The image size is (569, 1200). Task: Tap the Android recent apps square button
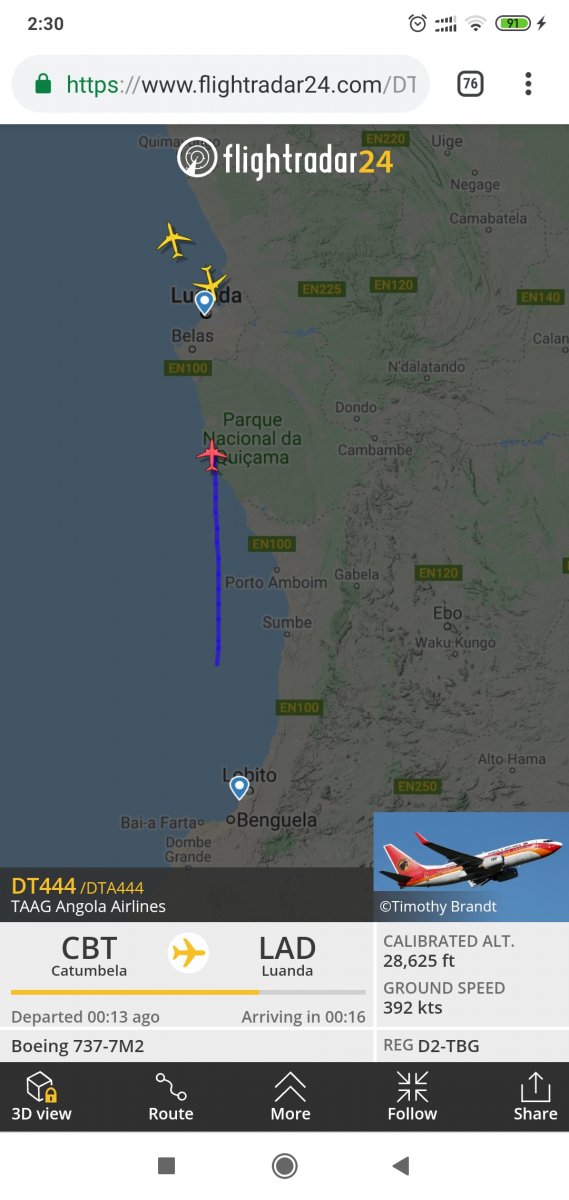click(167, 1165)
